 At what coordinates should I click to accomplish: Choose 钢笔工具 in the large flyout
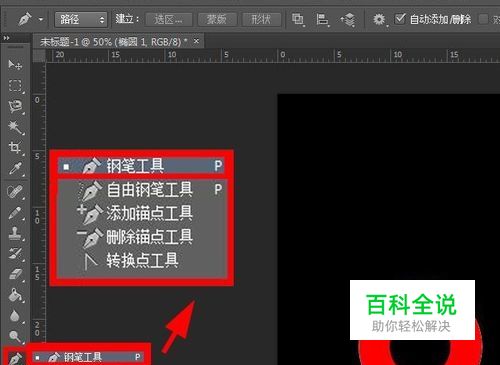141,166
